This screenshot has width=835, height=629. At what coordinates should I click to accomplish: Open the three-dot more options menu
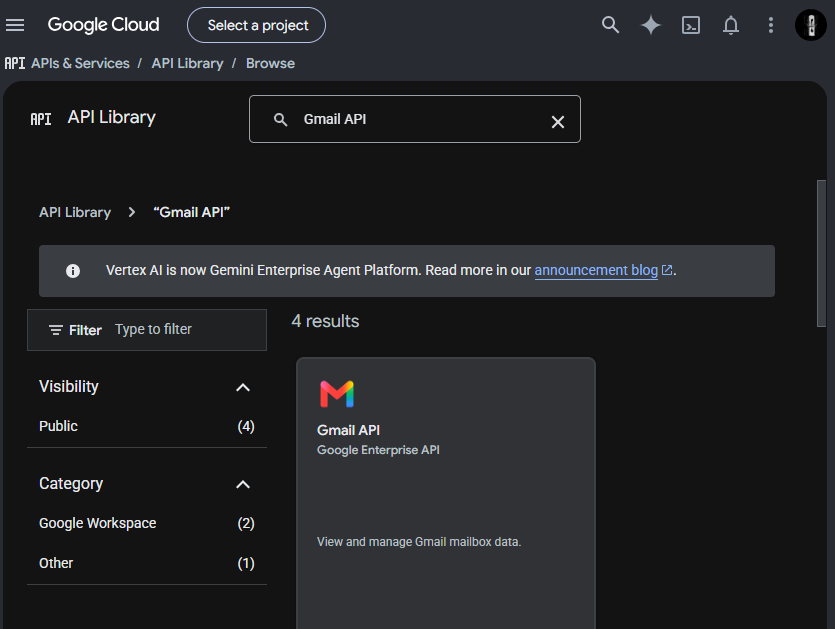pos(771,25)
